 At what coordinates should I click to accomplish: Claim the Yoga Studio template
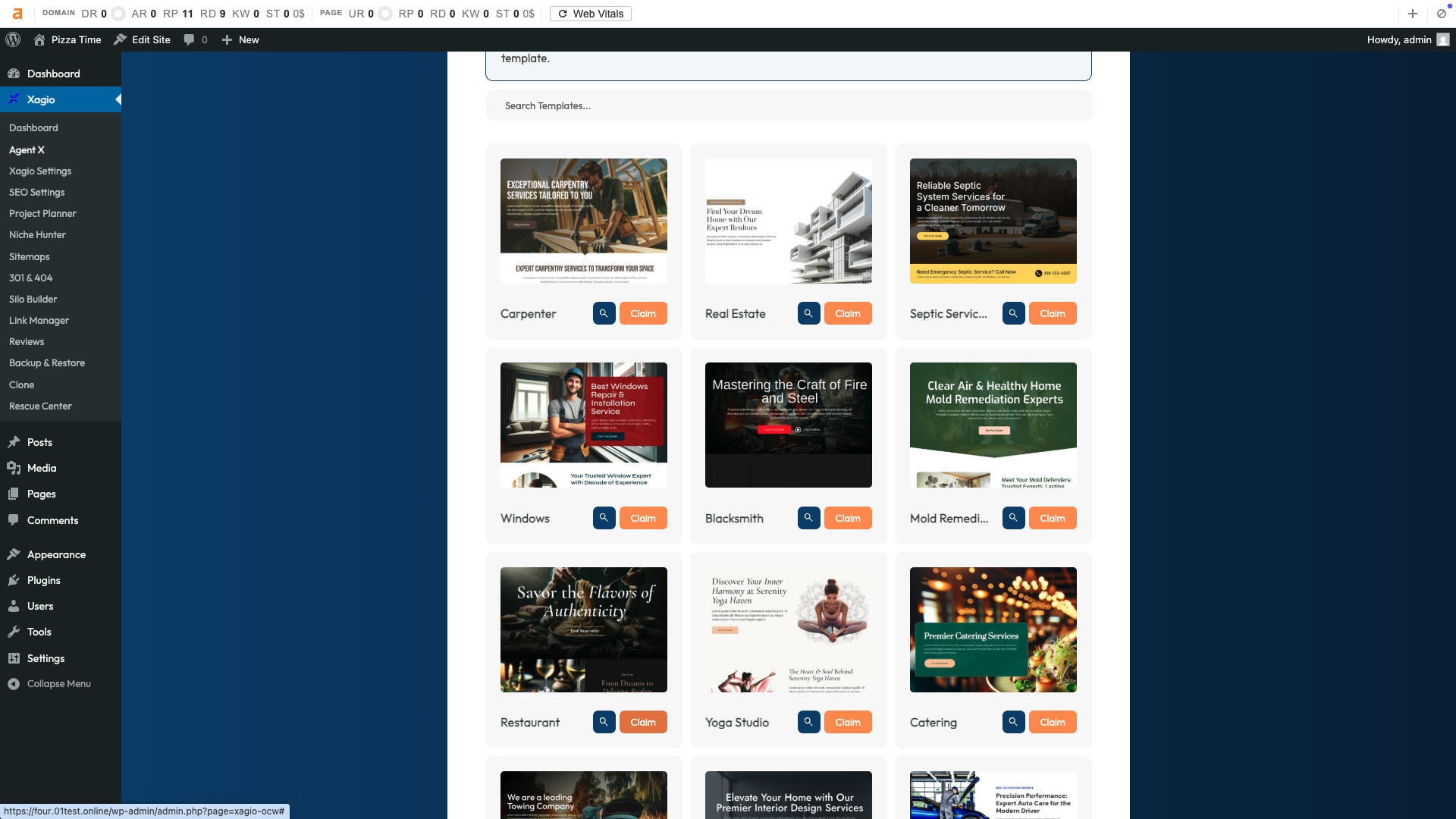848,722
